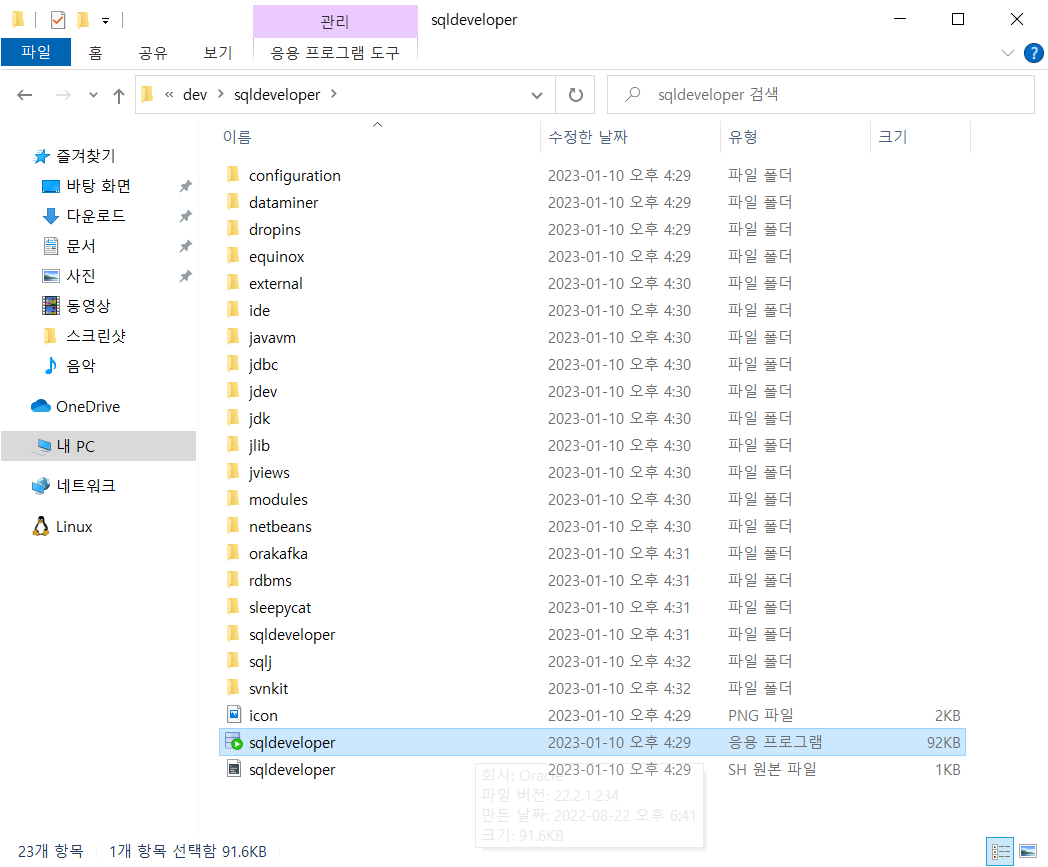Select the configuration folder icon

click(x=233, y=174)
